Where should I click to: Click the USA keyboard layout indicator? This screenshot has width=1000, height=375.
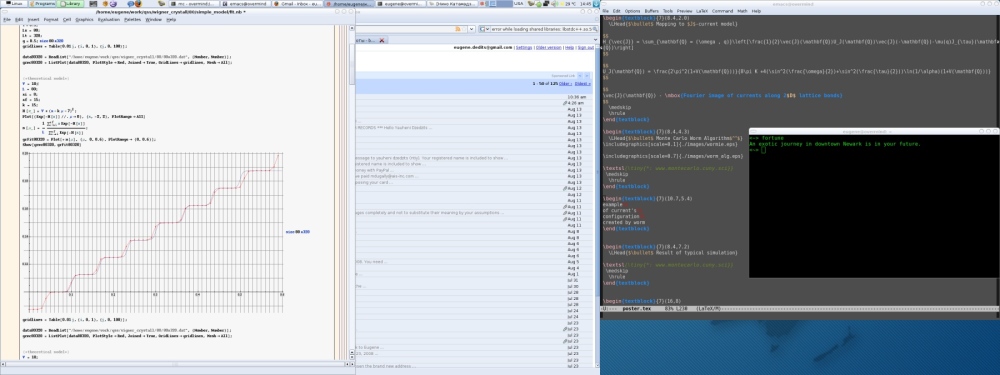pyautogui.click(x=518, y=3)
